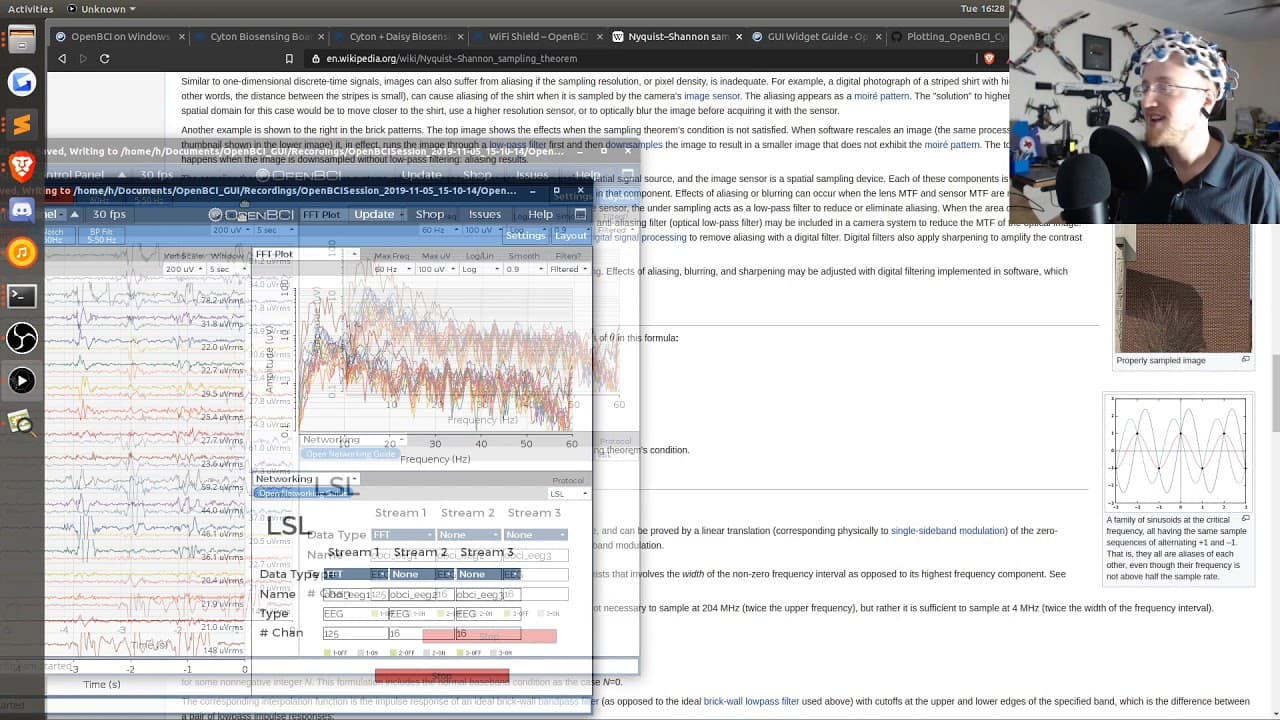Open the Log/Lin dropdown
The image size is (1280, 720).
tap(480, 269)
